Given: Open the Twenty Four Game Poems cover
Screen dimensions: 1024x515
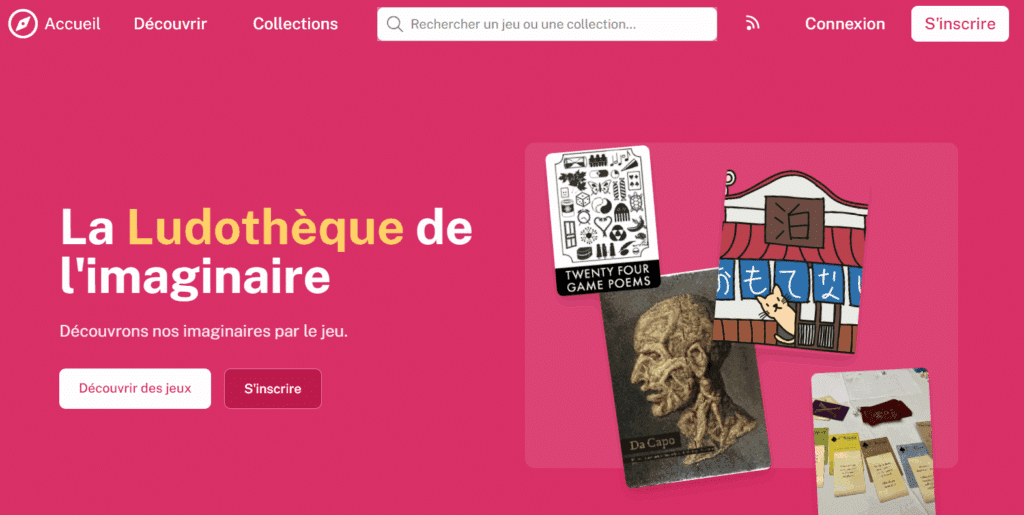Looking at the screenshot, I should click(x=602, y=220).
